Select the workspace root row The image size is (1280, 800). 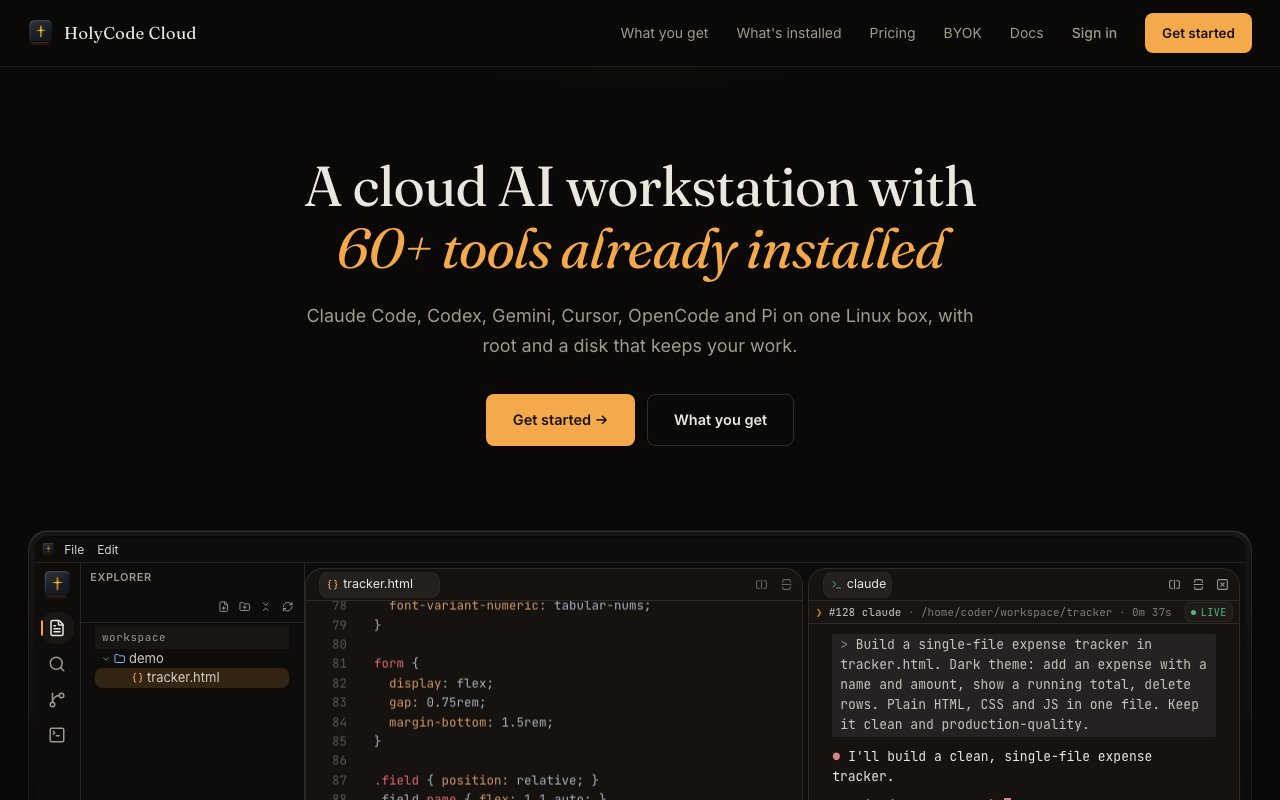(x=192, y=638)
